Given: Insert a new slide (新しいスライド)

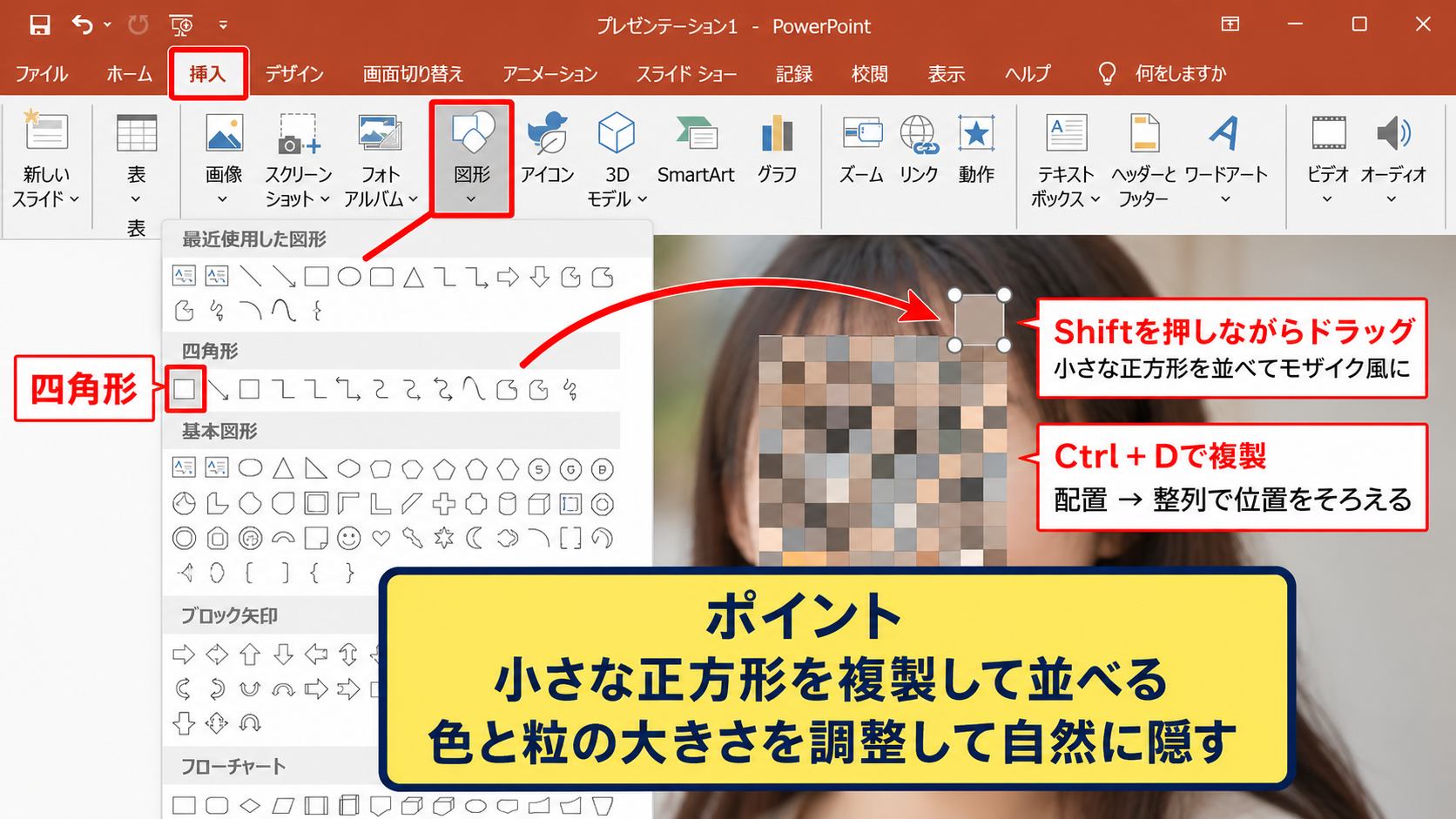Looking at the screenshot, I should [x=46, y=160].
